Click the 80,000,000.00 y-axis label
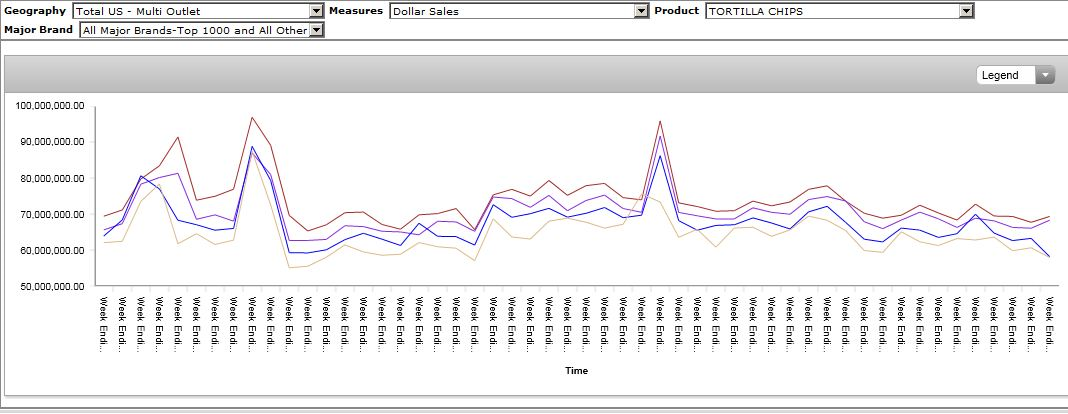Image resolution: width=1068 pixels, height=414 pixels. click(51, 178)
